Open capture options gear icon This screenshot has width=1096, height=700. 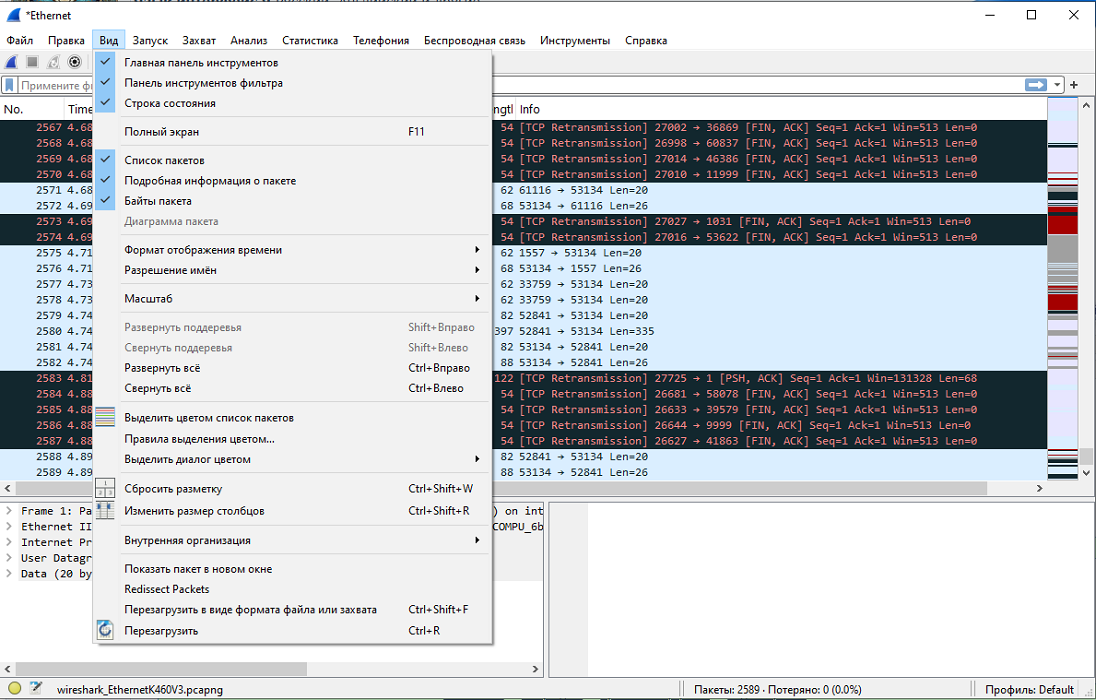tap(75, 62)
